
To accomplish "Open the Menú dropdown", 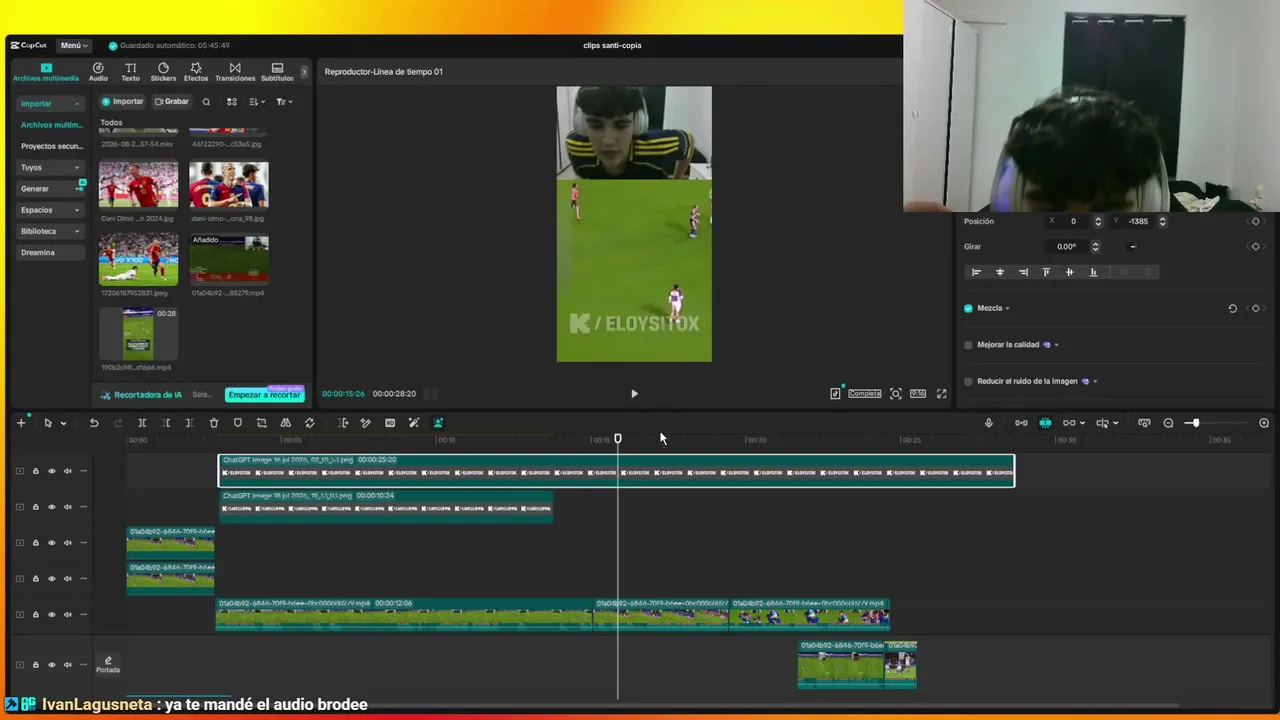I will coord(74,45).
